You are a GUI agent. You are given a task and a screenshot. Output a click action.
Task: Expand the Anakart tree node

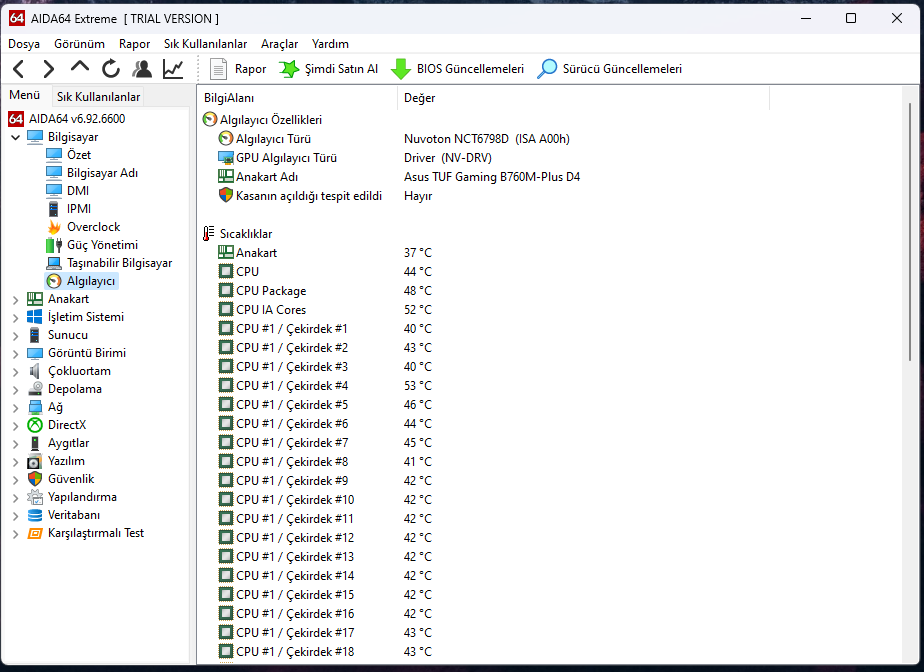pos(15,299)
